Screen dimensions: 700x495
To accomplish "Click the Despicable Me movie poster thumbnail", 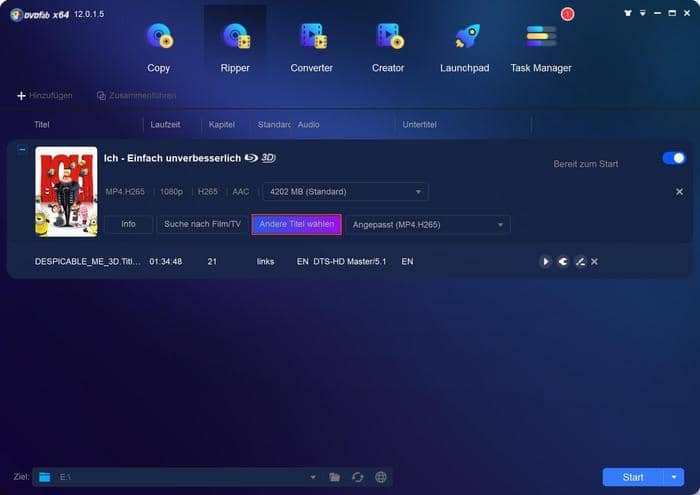I will (67, 192).
